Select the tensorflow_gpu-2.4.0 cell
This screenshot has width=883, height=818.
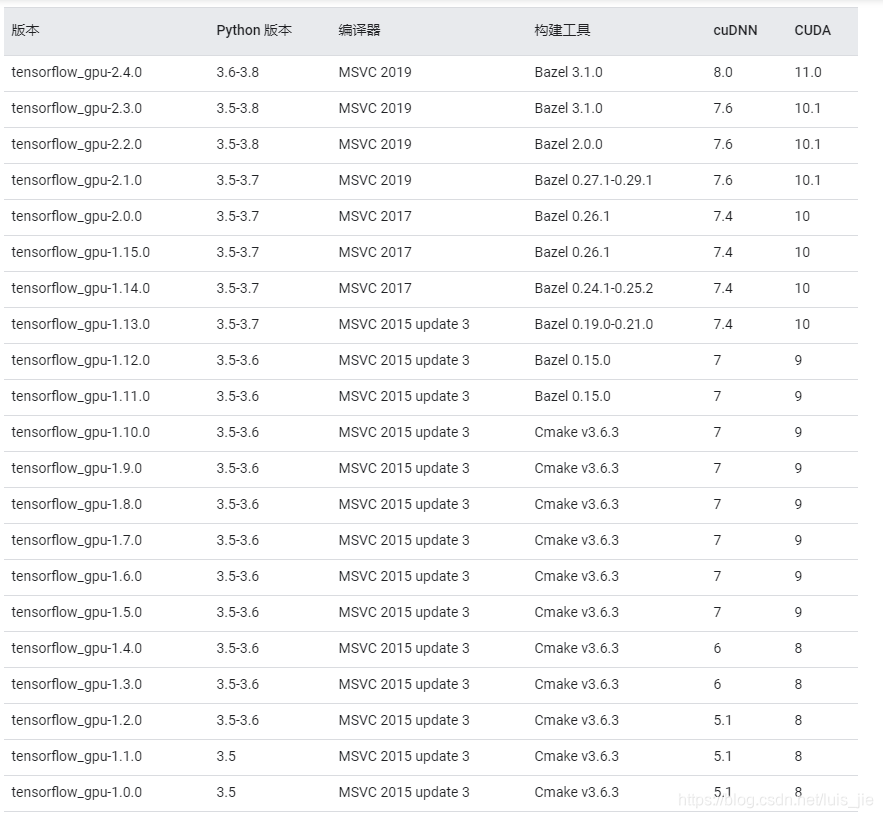click(x=77, y=72)
